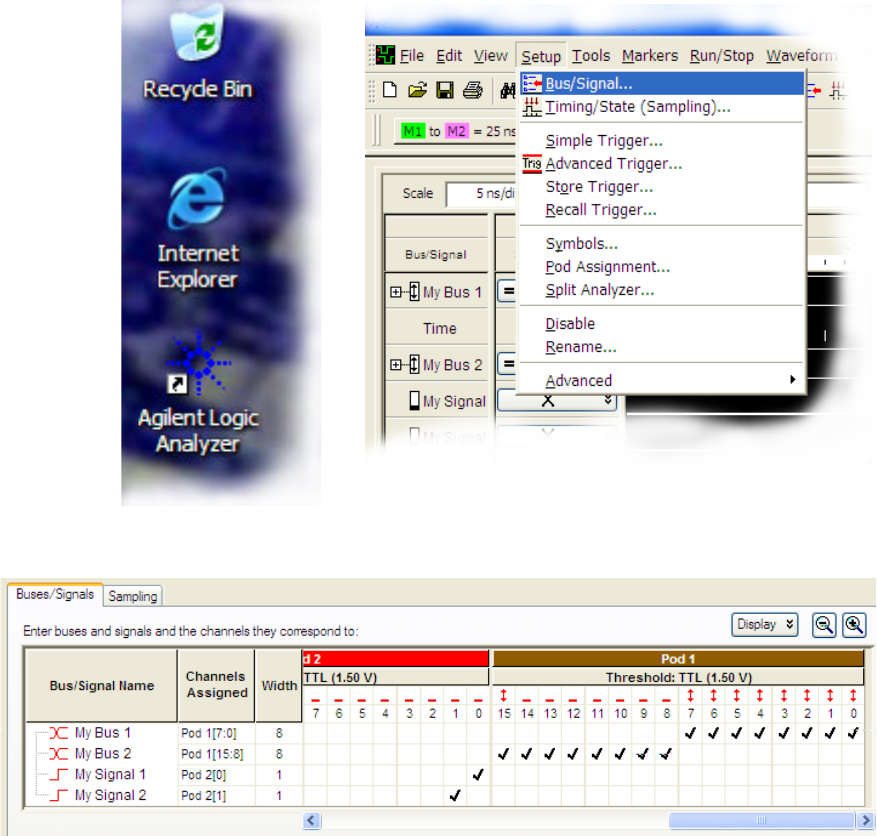877x836 pixels.
Task: Click the Save disk toolbar icon
Action: coord(445,90)
